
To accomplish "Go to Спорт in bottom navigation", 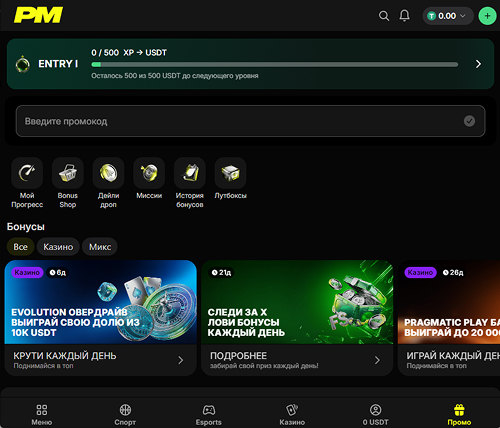I will (x=125, y=414).
